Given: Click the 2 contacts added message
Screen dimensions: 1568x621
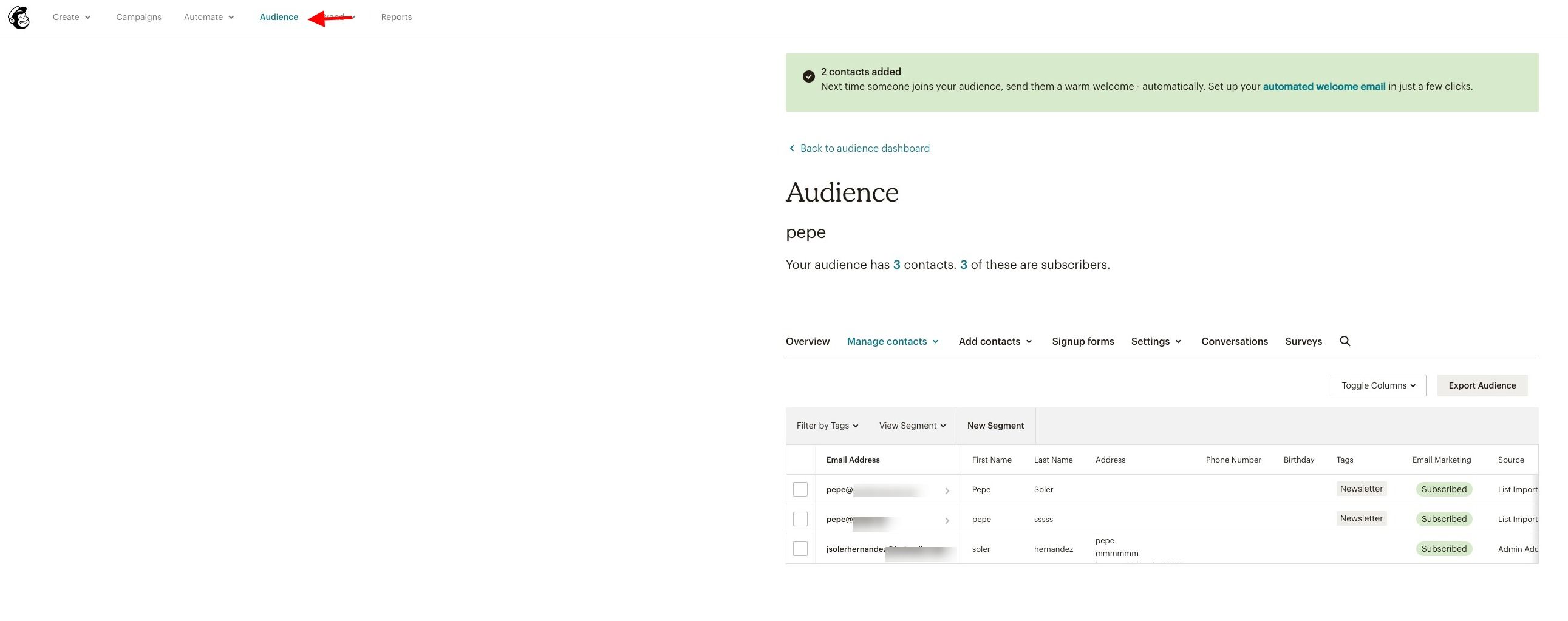Looking at the screenshot, I should pyautogui.click(x=861, y=72).
